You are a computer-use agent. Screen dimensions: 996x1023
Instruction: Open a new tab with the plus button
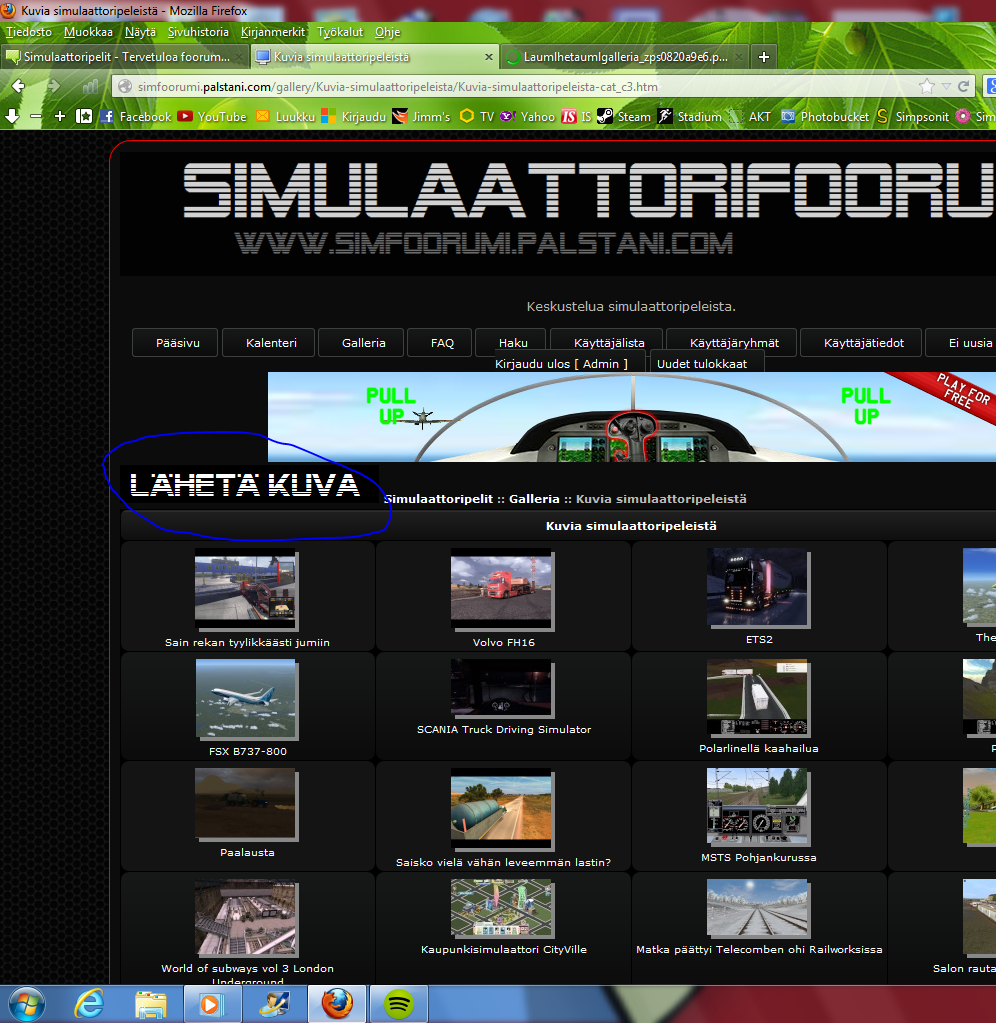[x=764, y=57]
